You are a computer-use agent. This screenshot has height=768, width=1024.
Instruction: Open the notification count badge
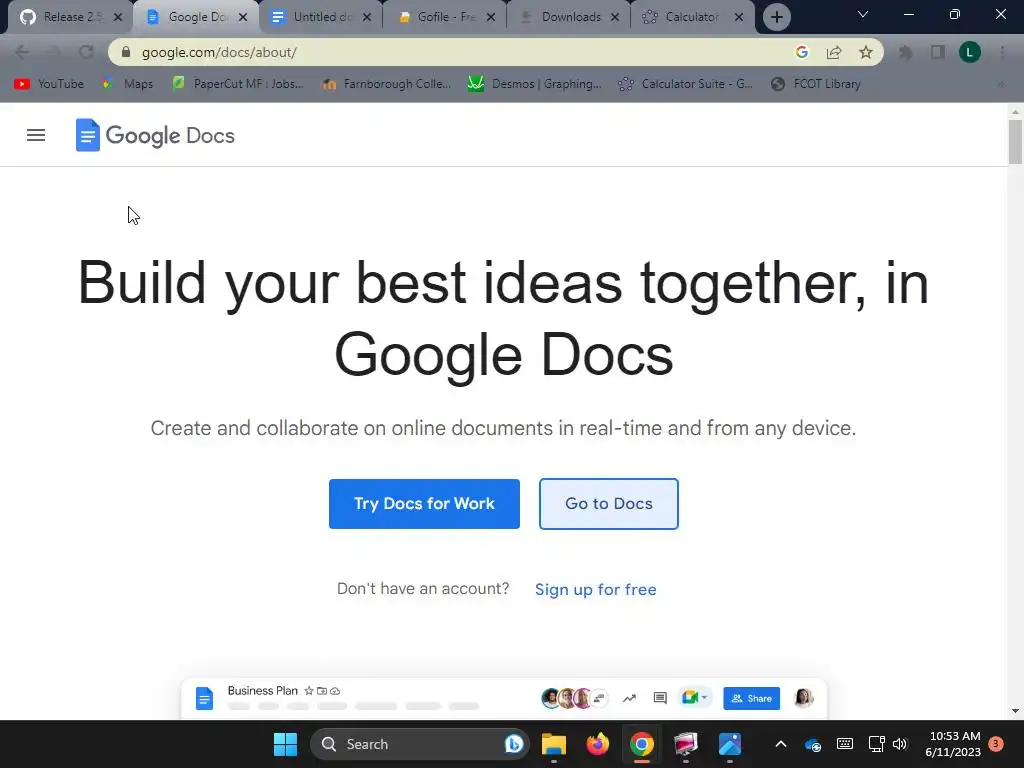pos(996,744)
